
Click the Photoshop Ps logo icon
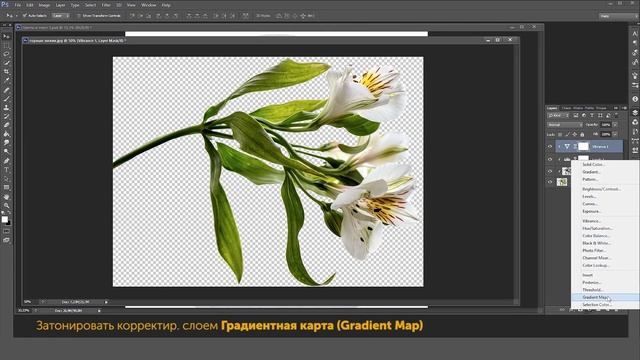[4, 4]
